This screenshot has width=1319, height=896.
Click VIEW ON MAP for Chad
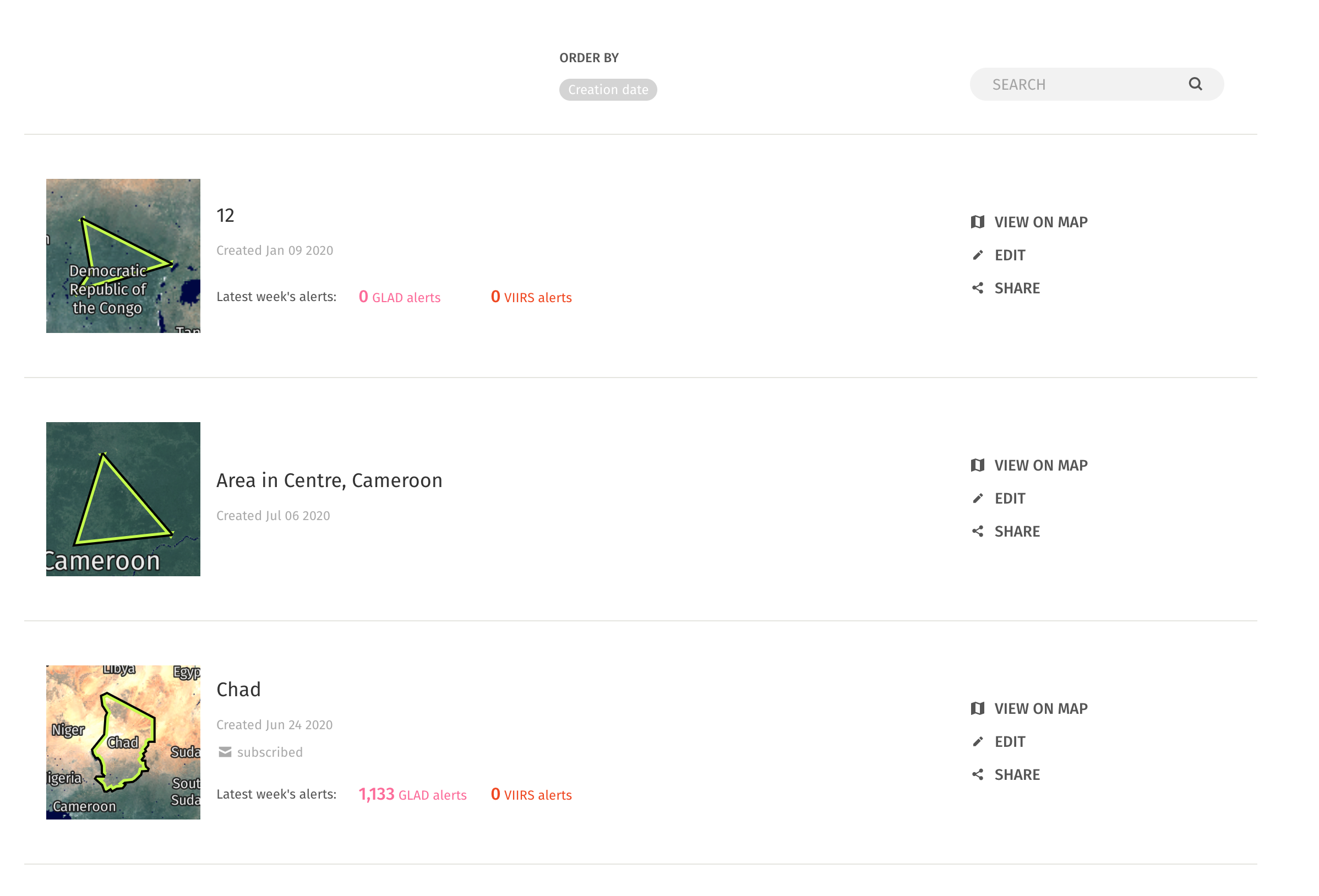1041,708
